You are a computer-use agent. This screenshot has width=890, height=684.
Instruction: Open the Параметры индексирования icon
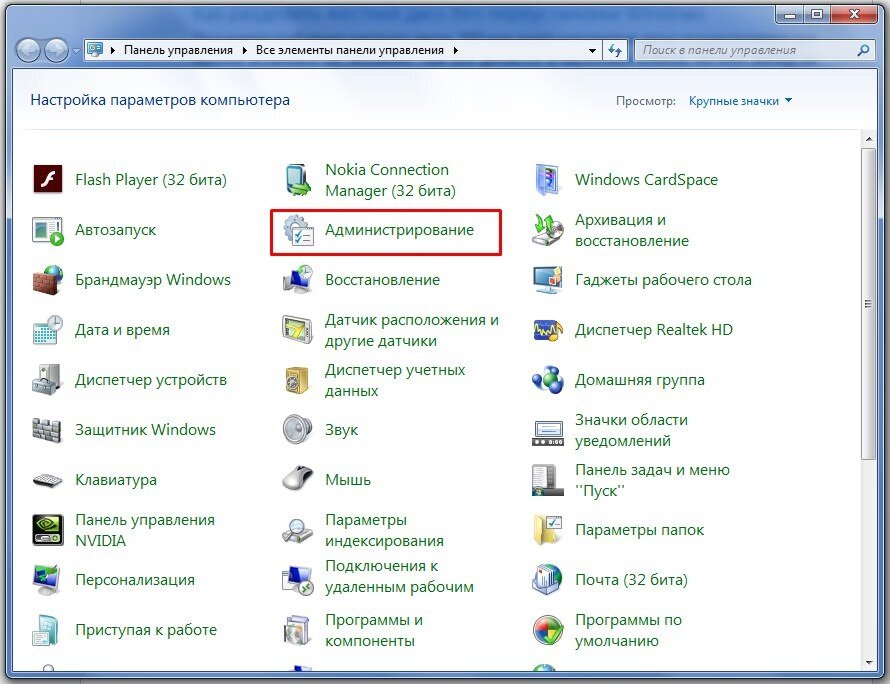coord(298,530)
